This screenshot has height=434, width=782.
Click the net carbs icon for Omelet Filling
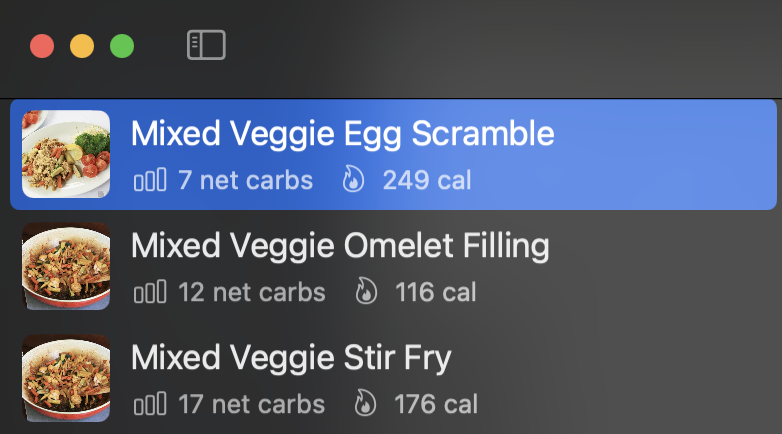[x=150, y=292]
